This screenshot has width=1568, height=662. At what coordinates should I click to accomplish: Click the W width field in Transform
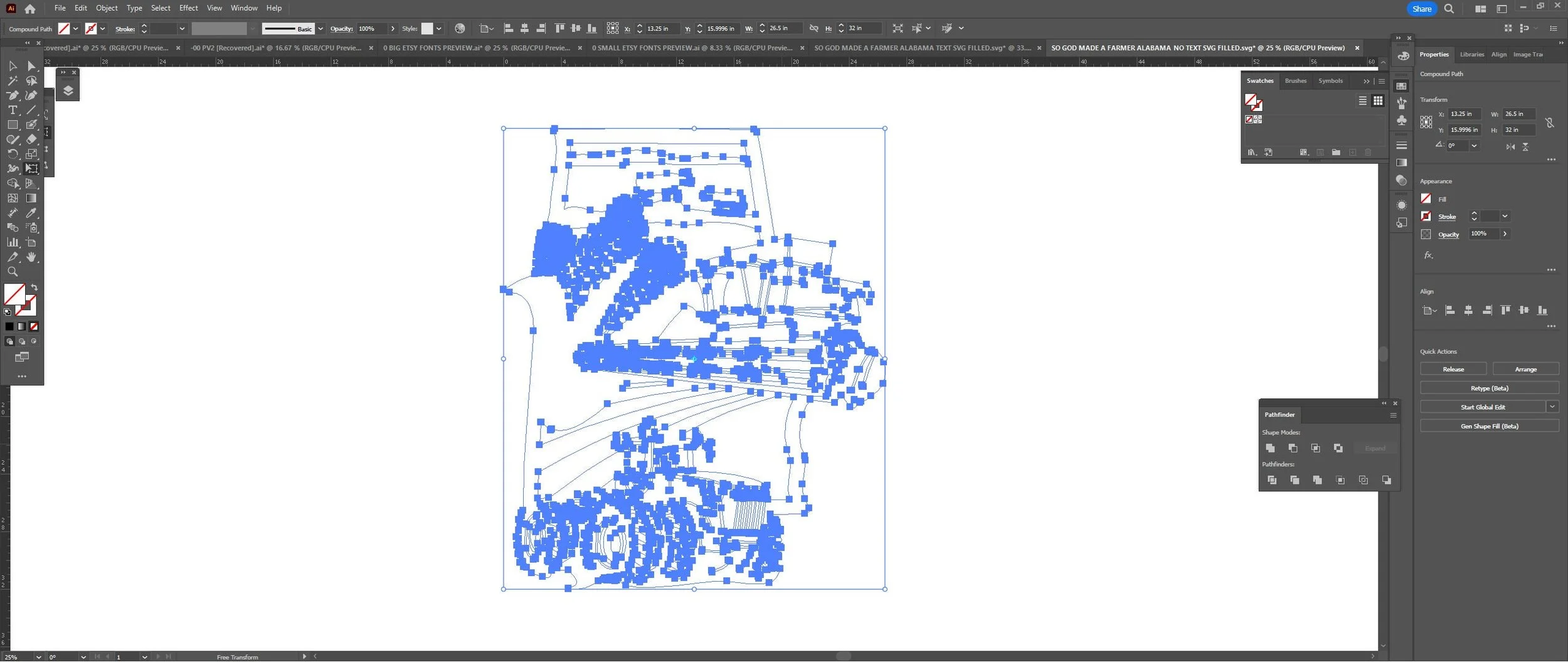(x=1519, y=114)
